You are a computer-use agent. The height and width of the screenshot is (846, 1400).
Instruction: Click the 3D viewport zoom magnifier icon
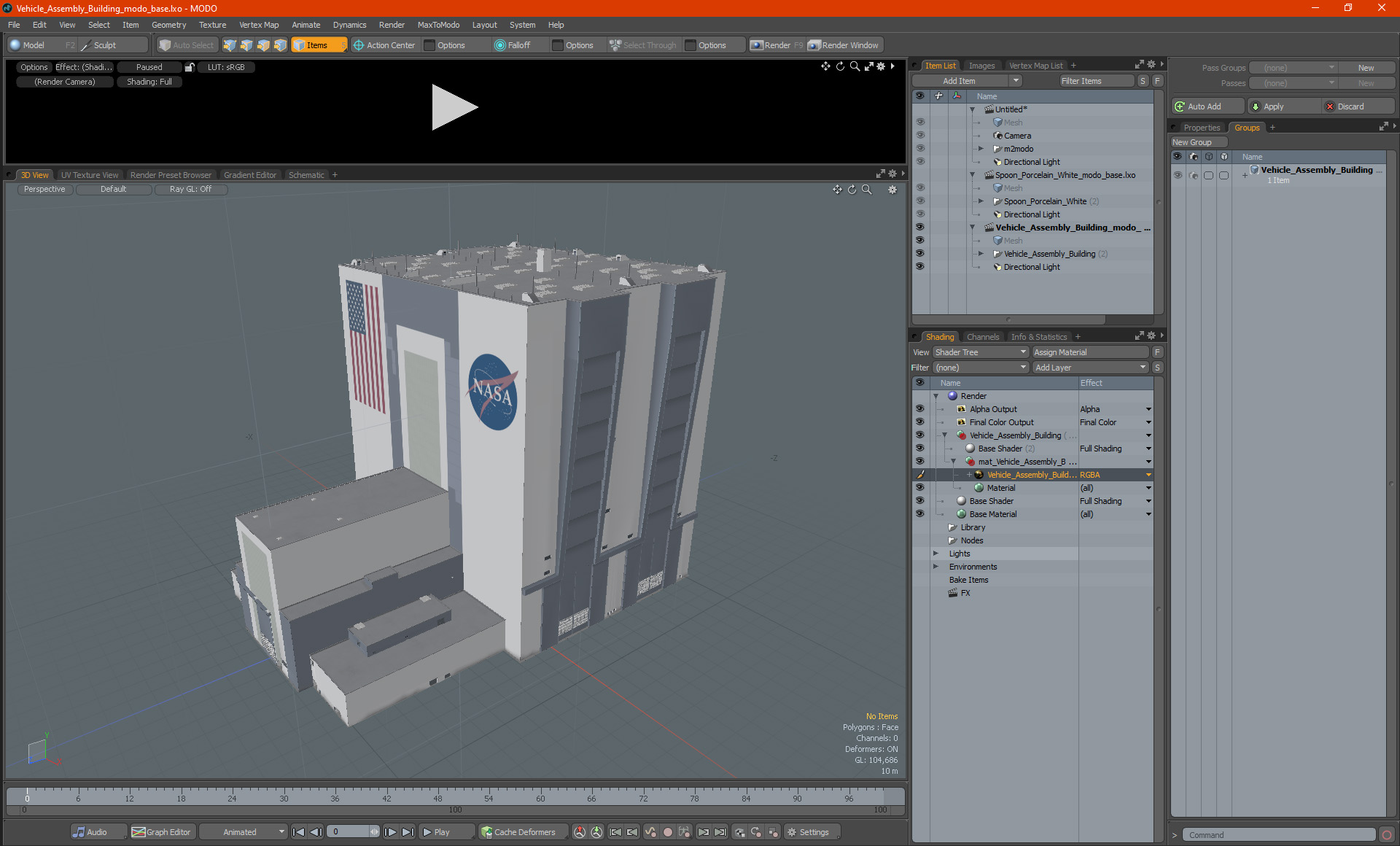coord(867,190)
